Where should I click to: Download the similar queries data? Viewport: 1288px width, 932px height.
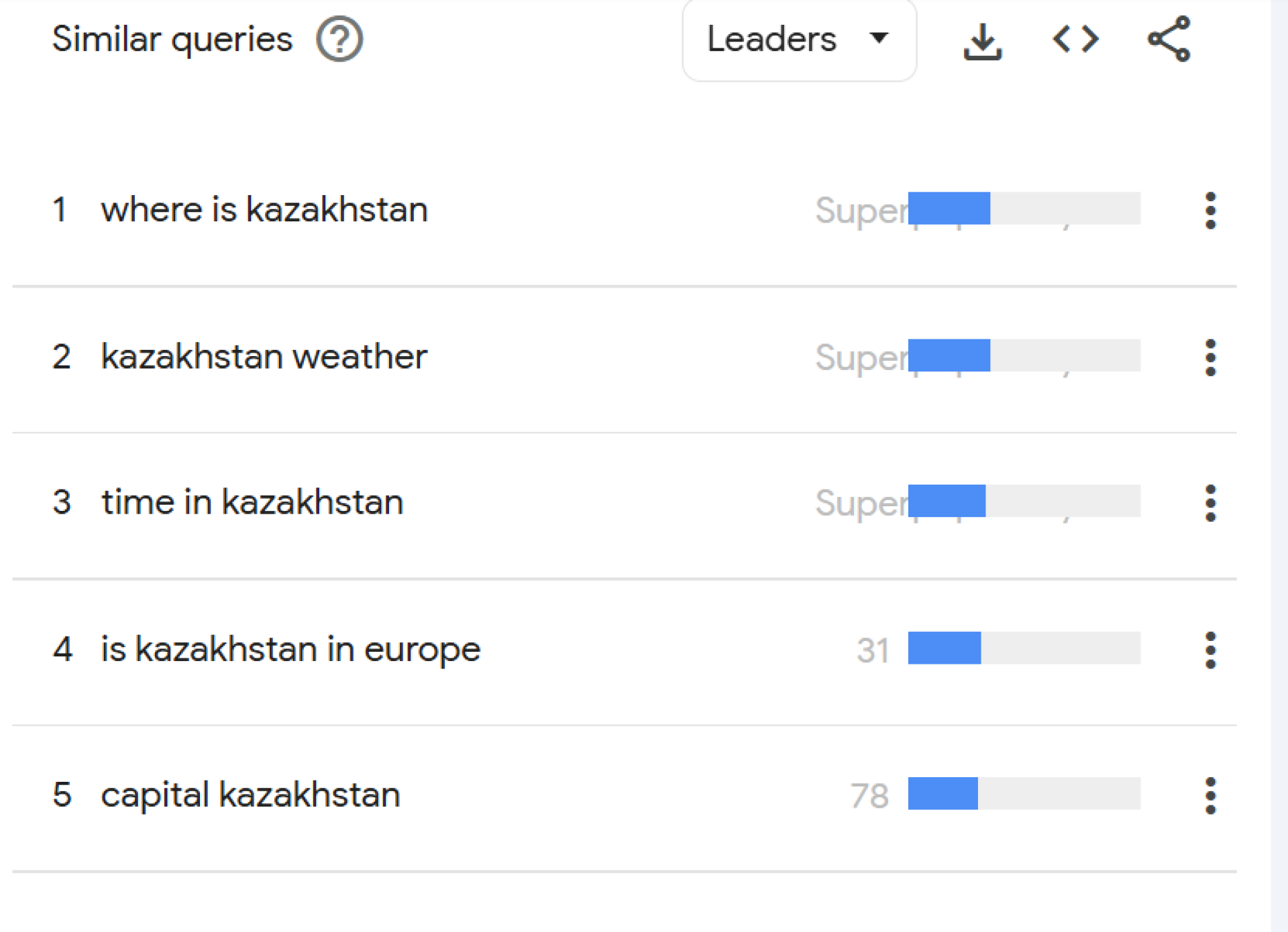point(982,40)
